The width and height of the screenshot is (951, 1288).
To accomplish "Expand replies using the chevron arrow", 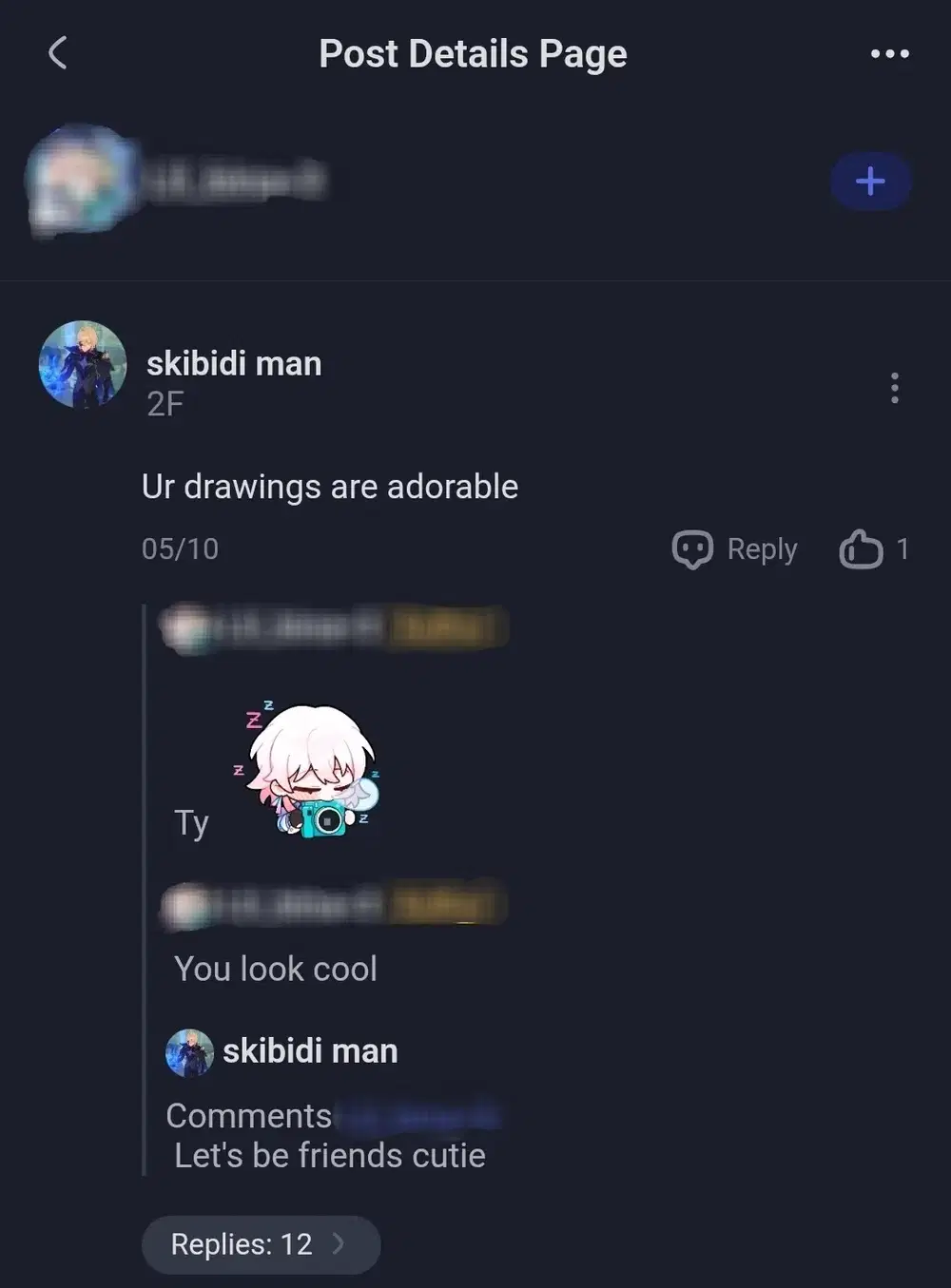I will click(339, 1244).
